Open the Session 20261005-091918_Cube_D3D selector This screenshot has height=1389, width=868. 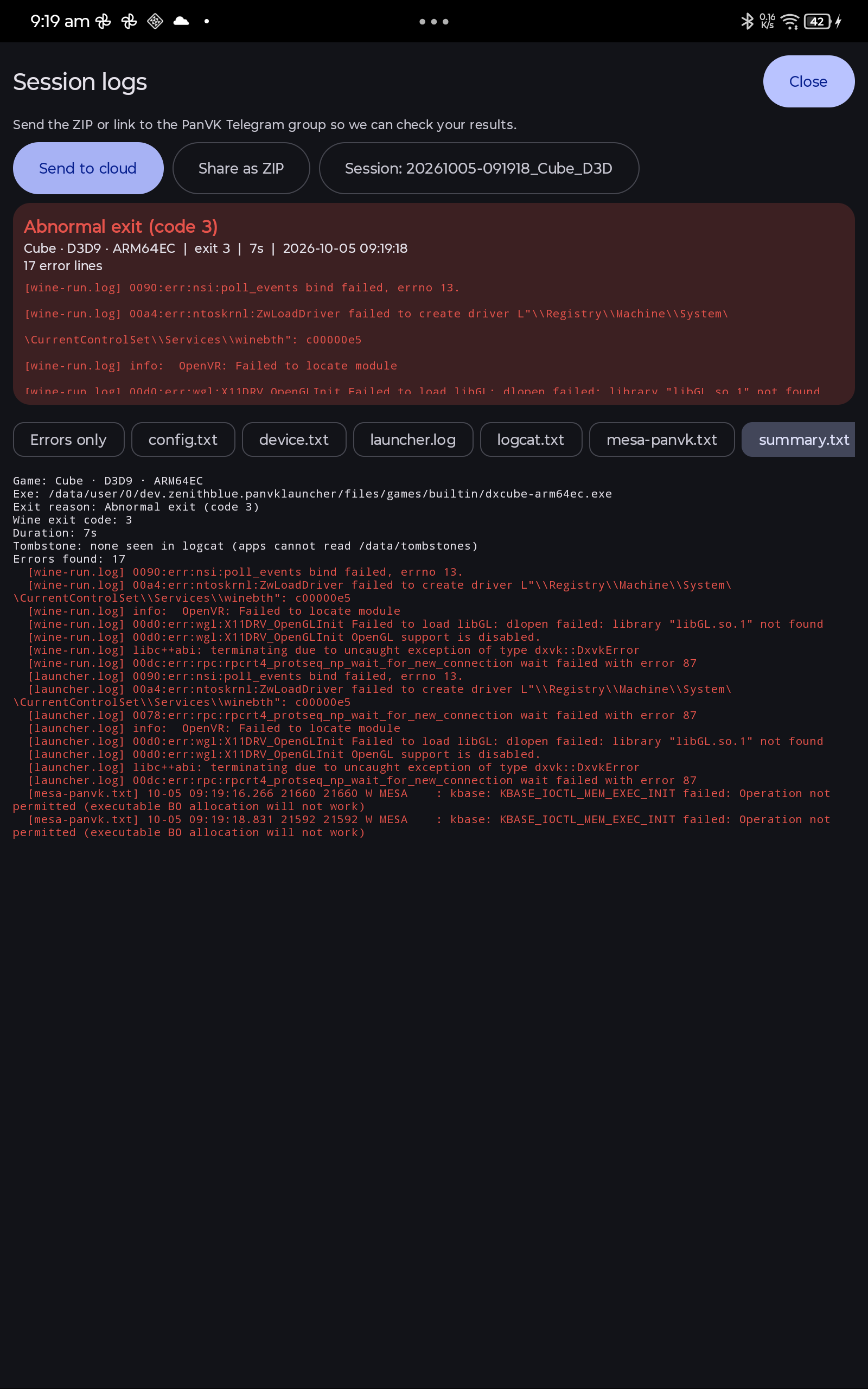(x=479, y=168)
